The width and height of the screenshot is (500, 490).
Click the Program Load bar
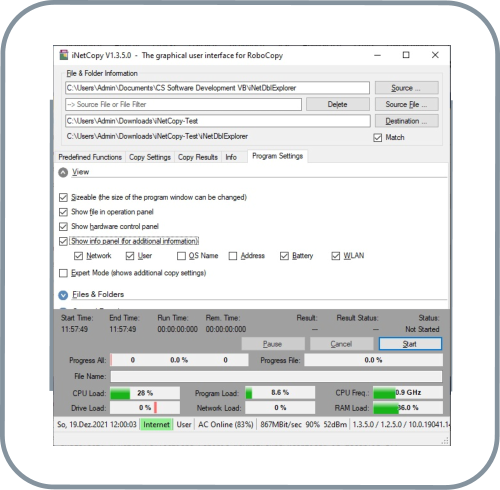point(280,393)
